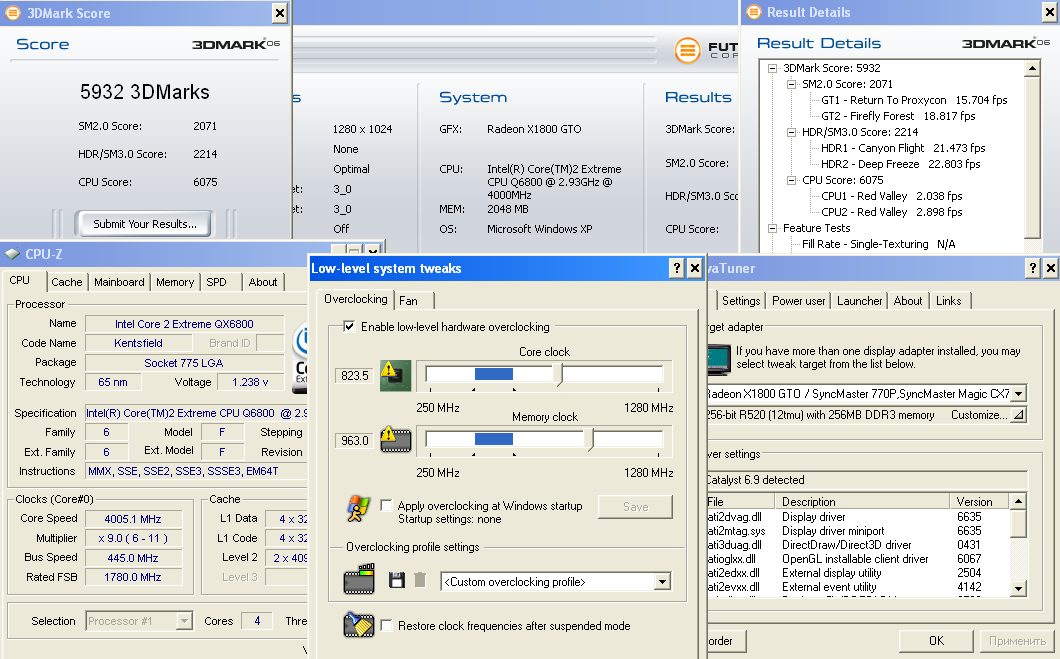Select GT2 - Firefly Forest result row
The image size is (1060, 659).
(x=898, y=116)
